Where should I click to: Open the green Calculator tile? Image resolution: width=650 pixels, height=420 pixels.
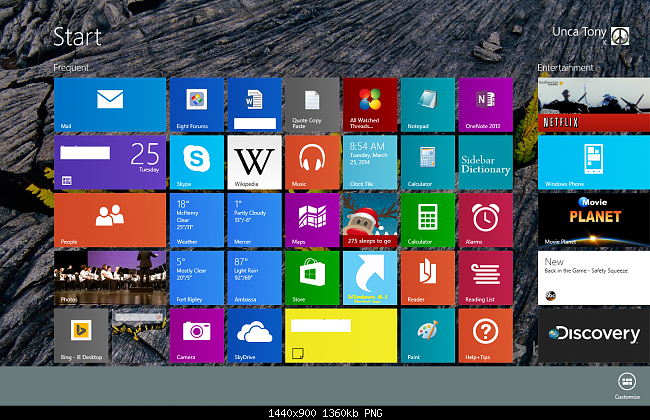(x=428, y=220)
